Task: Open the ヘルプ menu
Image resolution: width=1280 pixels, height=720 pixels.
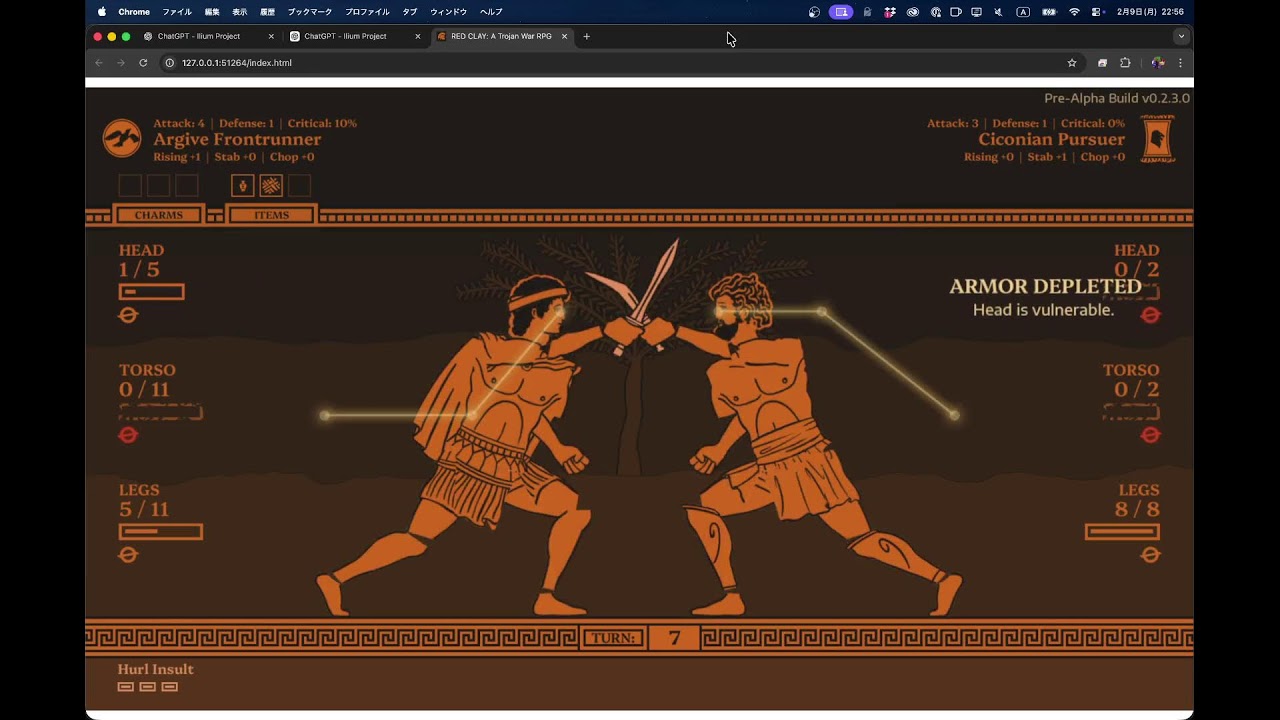Action: [x=491, y=12]
